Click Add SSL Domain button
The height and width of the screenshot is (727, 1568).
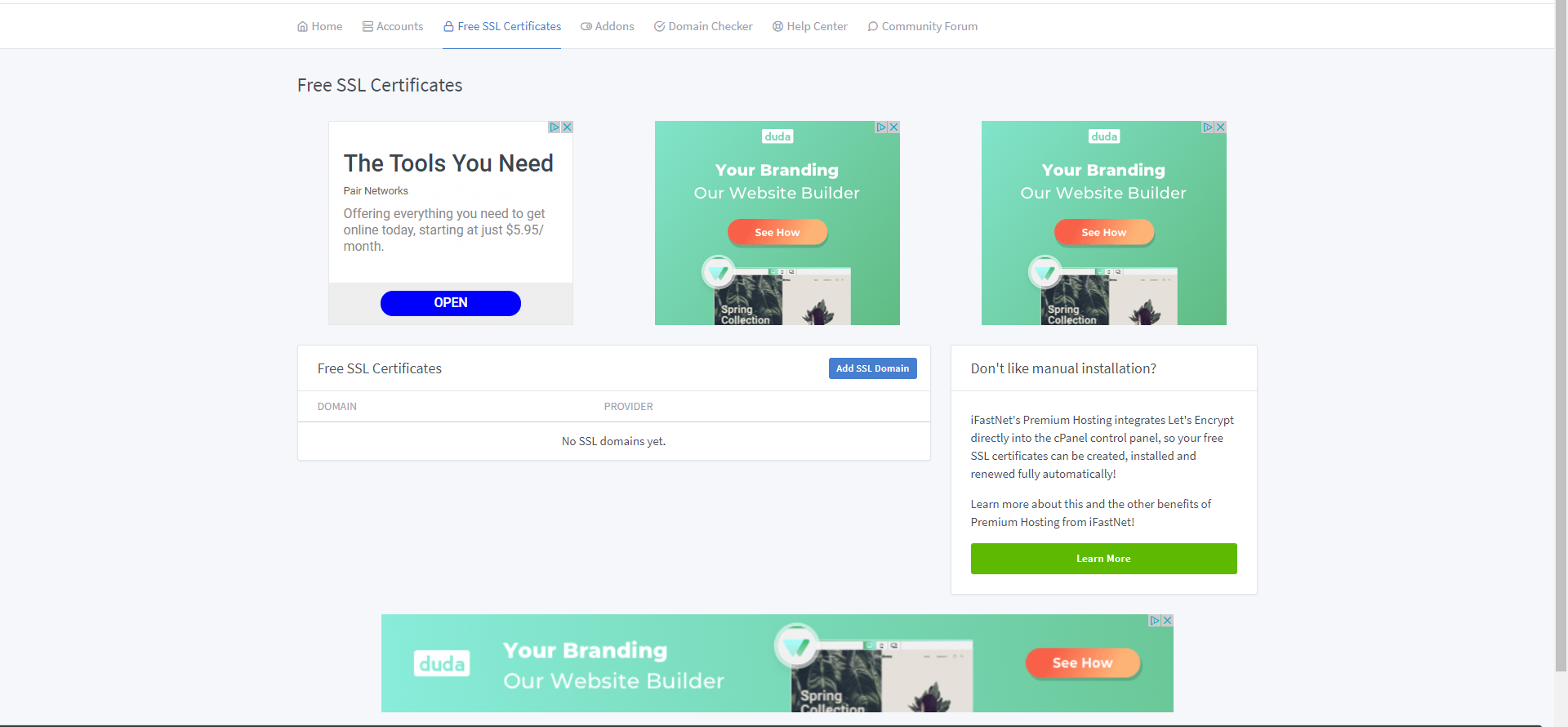click(x=872, y=368)
